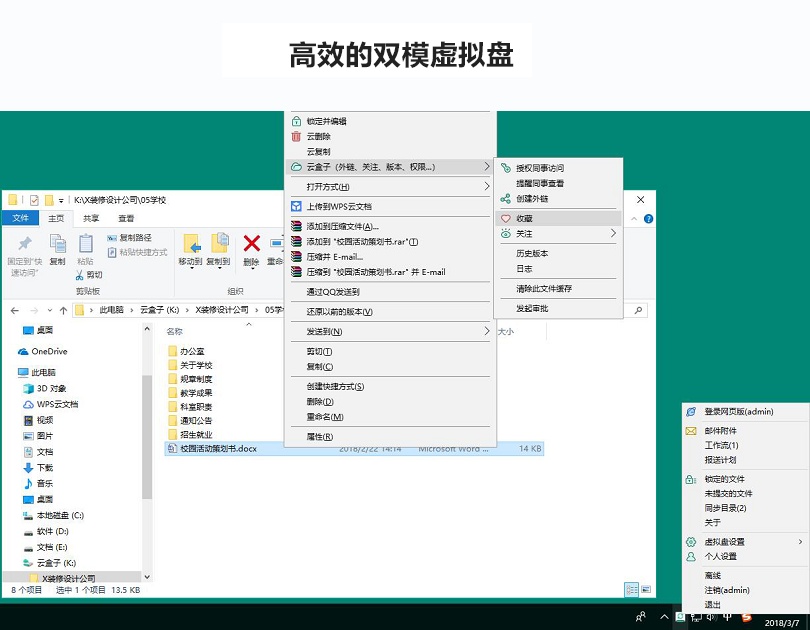Switch to large thumbnails view toggle

646,589
